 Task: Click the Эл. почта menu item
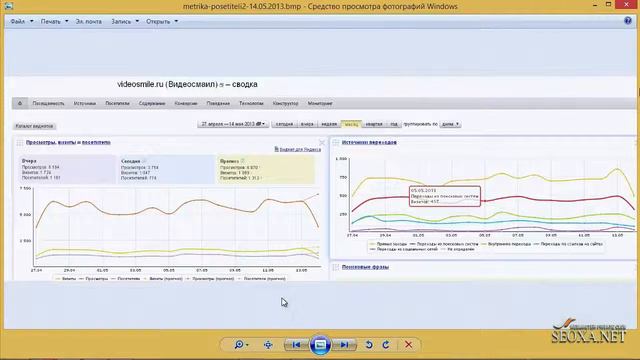click(89, 21)
